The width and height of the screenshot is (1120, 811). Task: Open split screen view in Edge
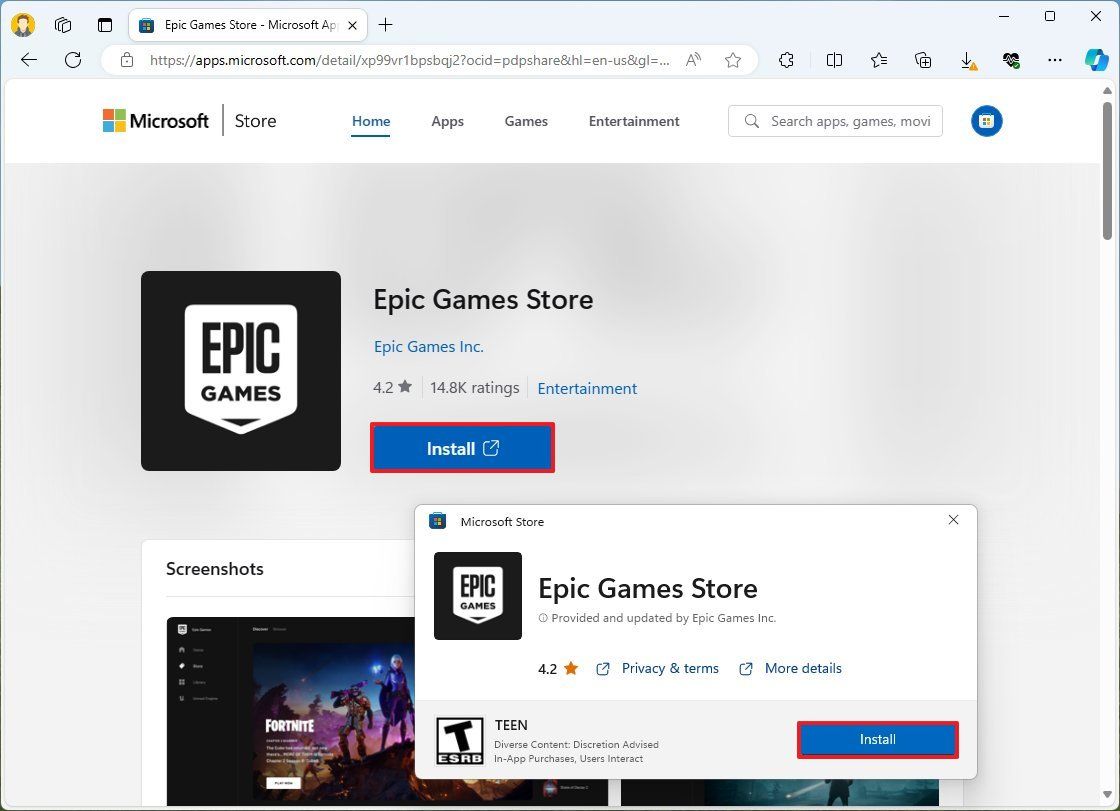(833, 60)
